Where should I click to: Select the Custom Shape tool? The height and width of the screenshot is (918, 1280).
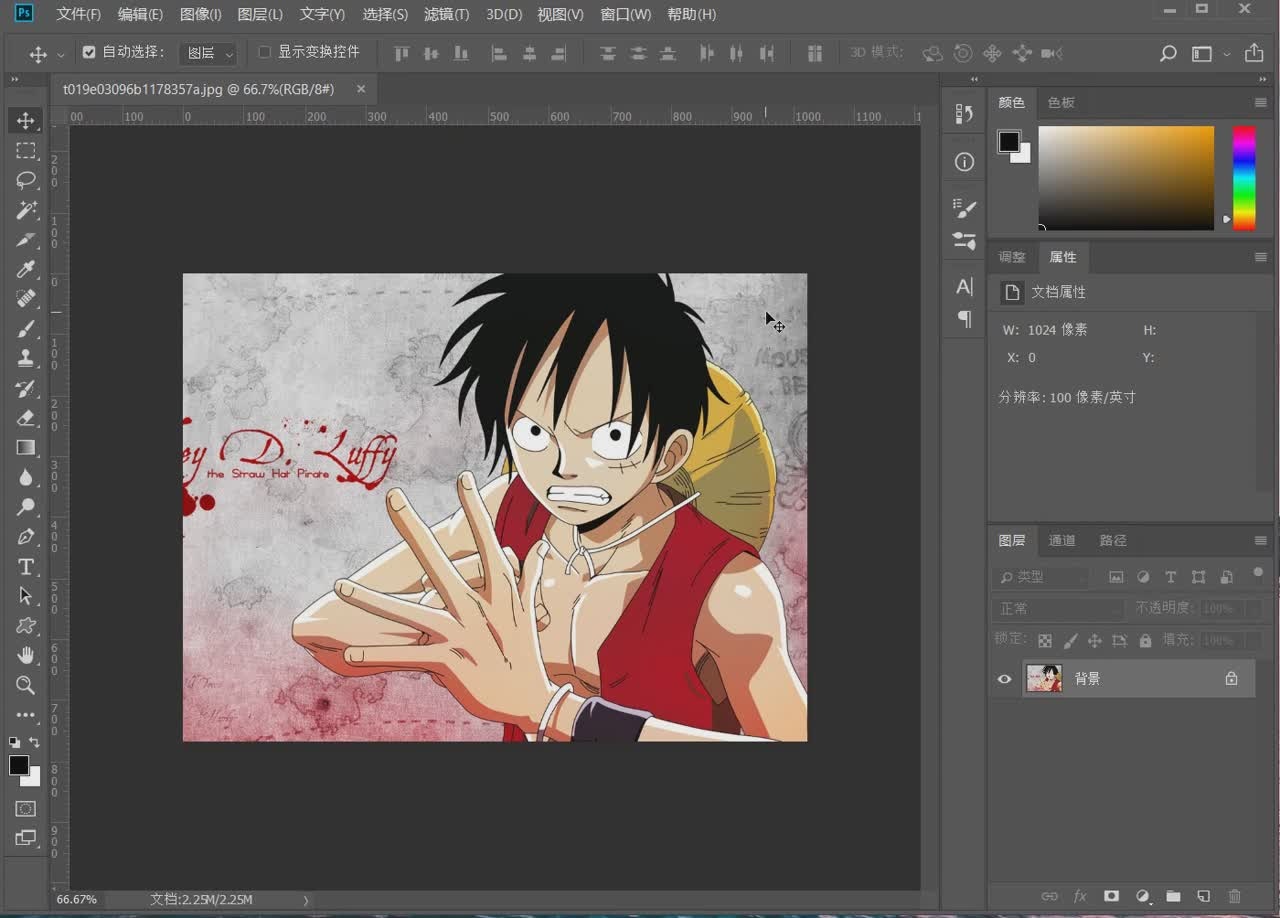26,626
